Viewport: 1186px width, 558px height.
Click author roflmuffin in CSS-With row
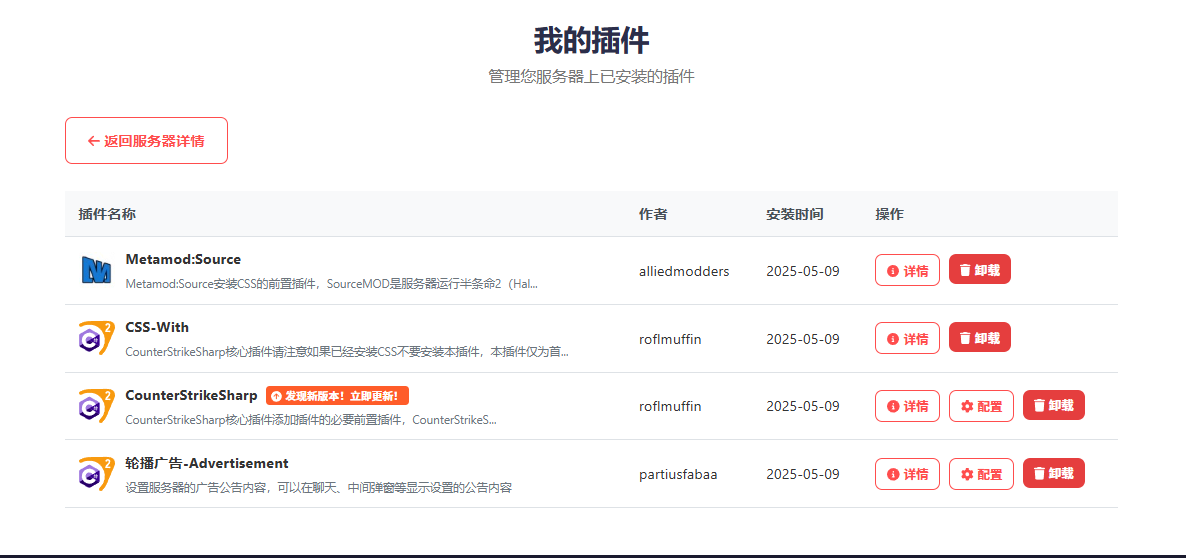pos(670,339)
